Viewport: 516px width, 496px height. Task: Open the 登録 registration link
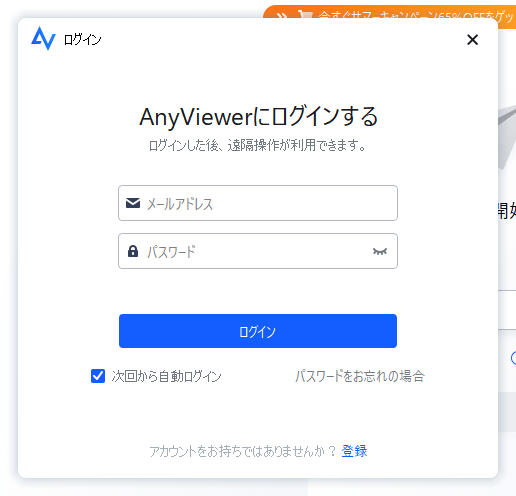[354, 451]
